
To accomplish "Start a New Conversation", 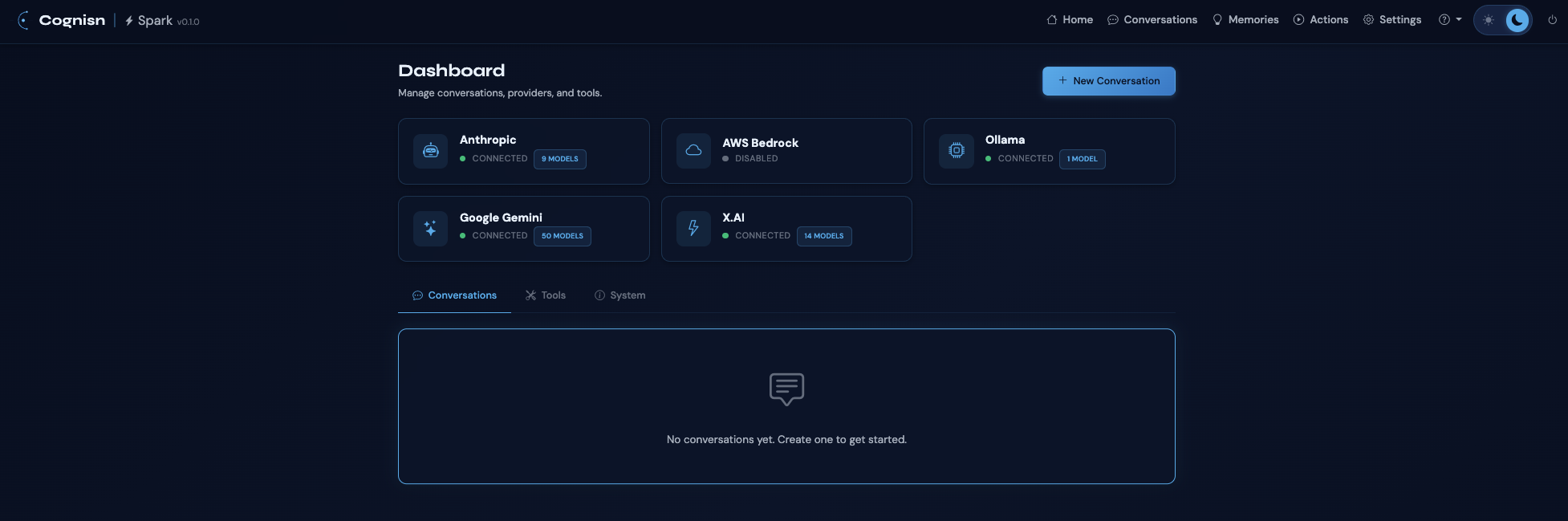I will [1109, 81].
